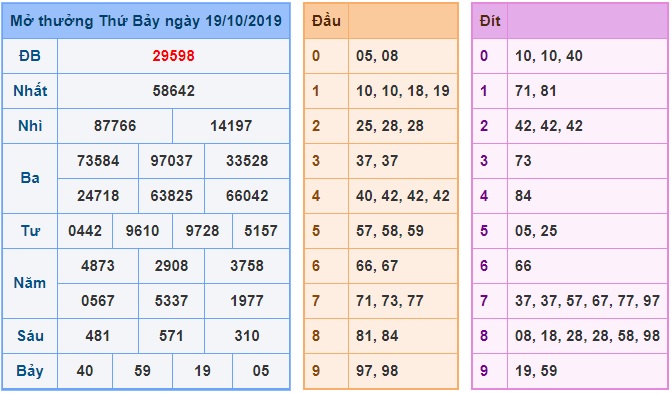Select the Ba prize number 97037
Image resolution: width=672 pixels, height=394 pixels.
click(x=171, y=161)
